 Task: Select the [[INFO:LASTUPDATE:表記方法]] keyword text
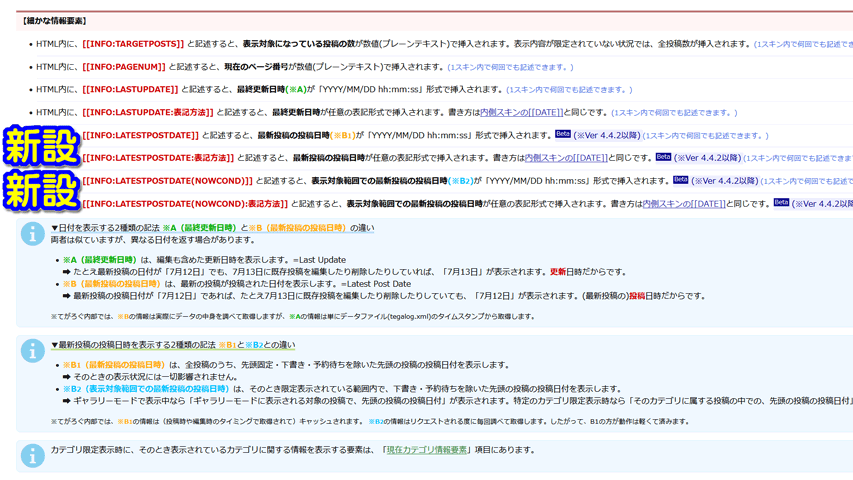(x=148, y=112)
